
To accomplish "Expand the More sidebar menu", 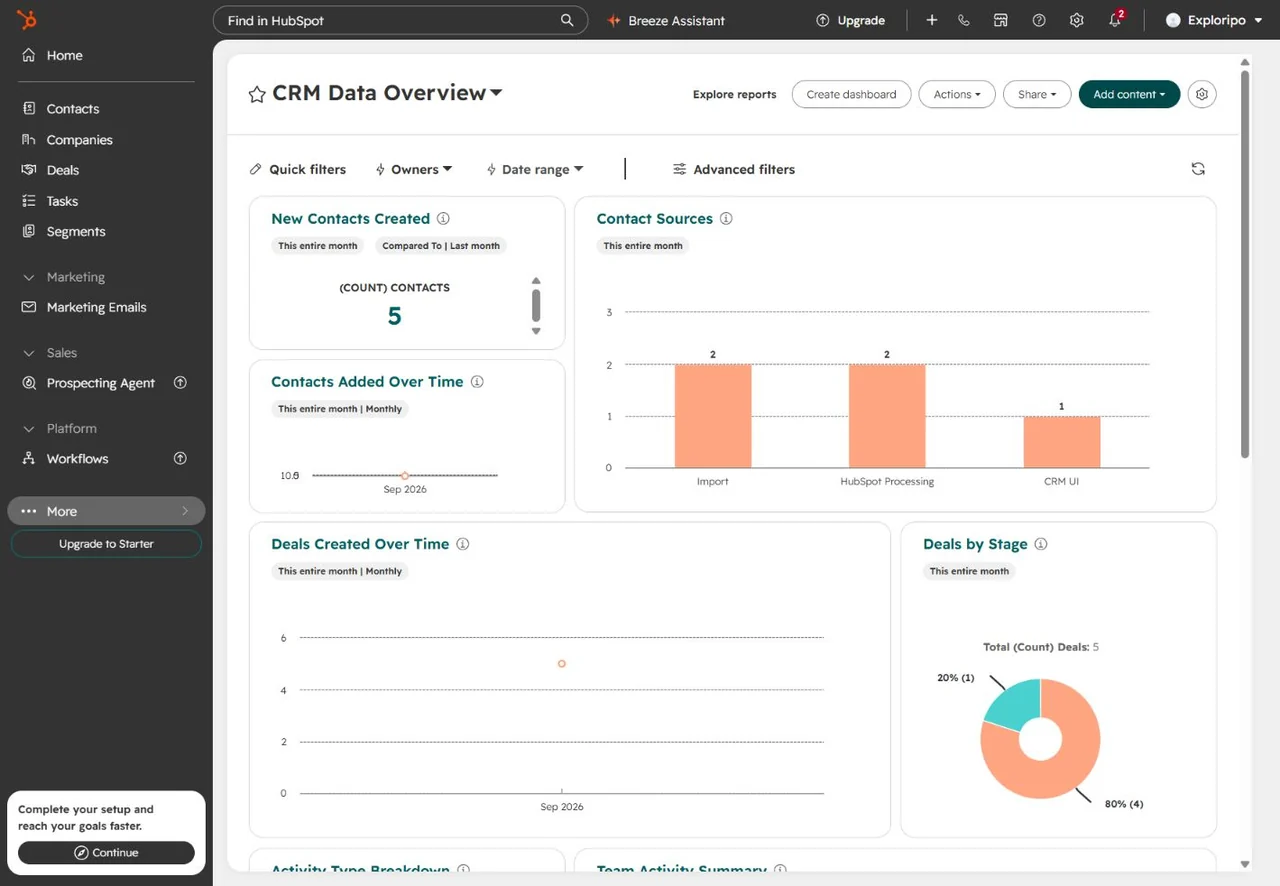I will pos(106,511).
